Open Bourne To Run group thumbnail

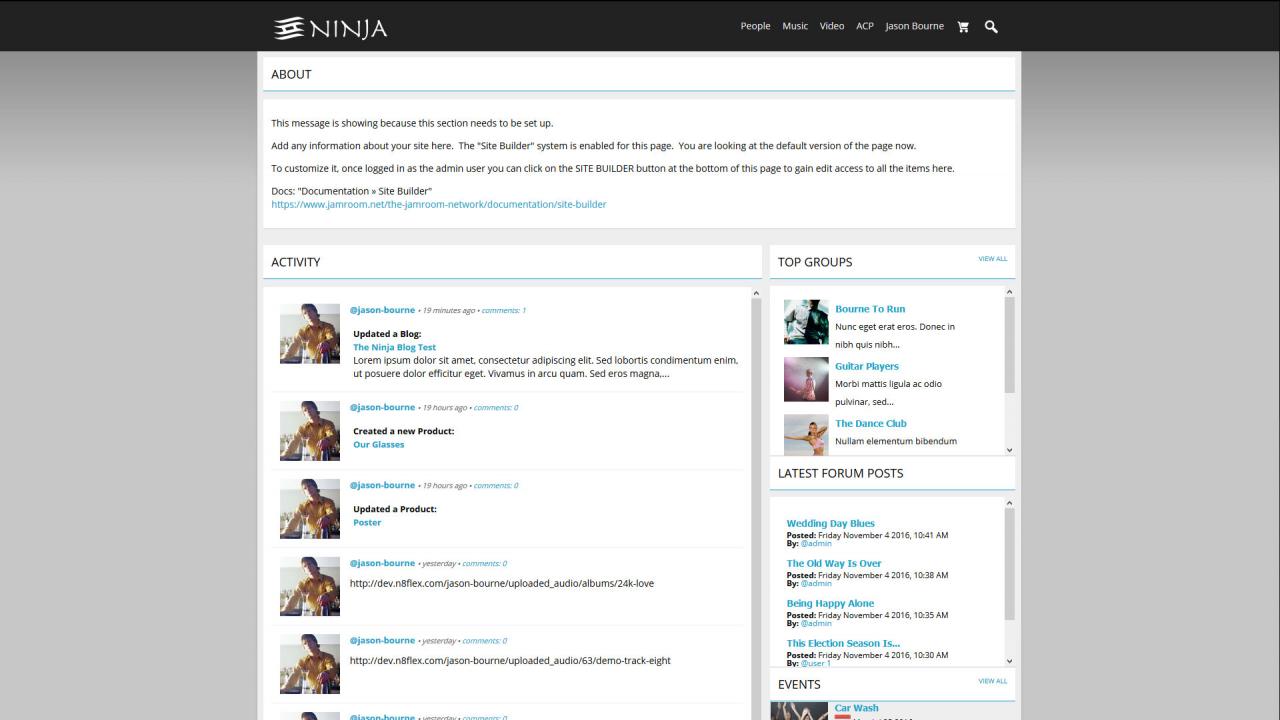806,322
